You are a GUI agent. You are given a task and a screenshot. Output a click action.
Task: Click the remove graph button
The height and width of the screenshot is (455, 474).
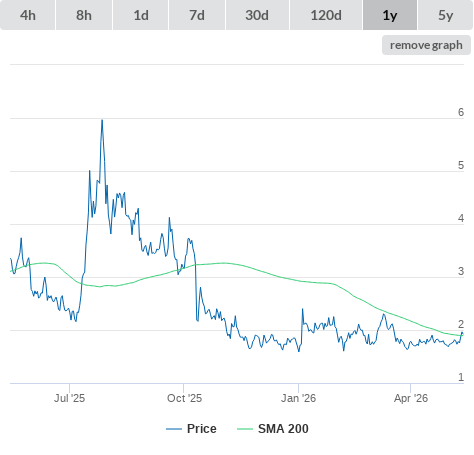tap(426, 45)
